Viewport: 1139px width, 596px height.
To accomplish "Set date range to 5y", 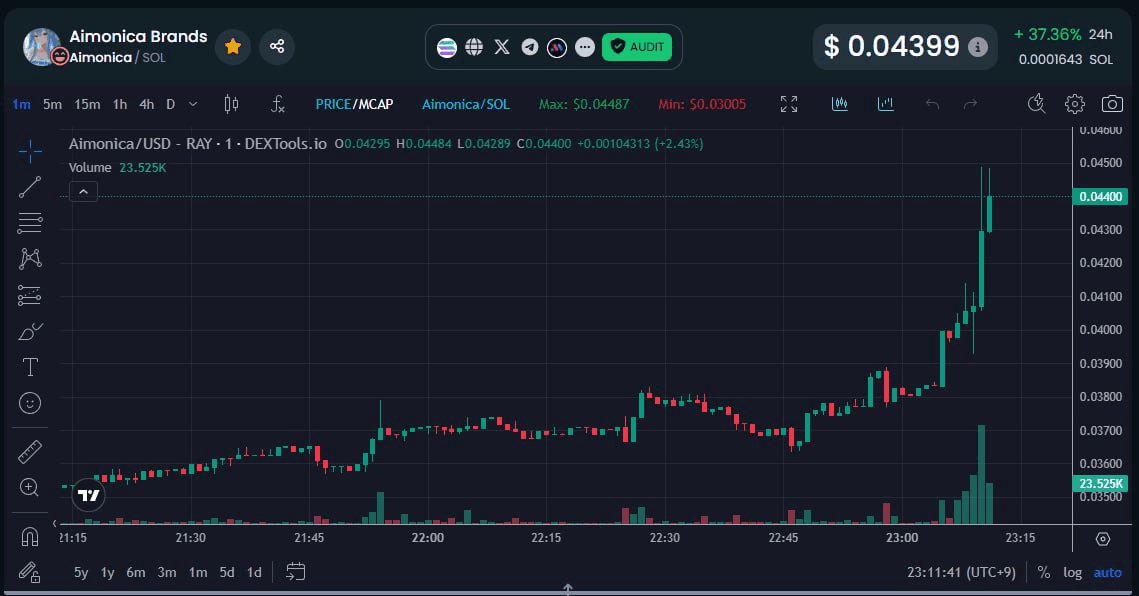I will pyautogui.click(x=81, y=573).
